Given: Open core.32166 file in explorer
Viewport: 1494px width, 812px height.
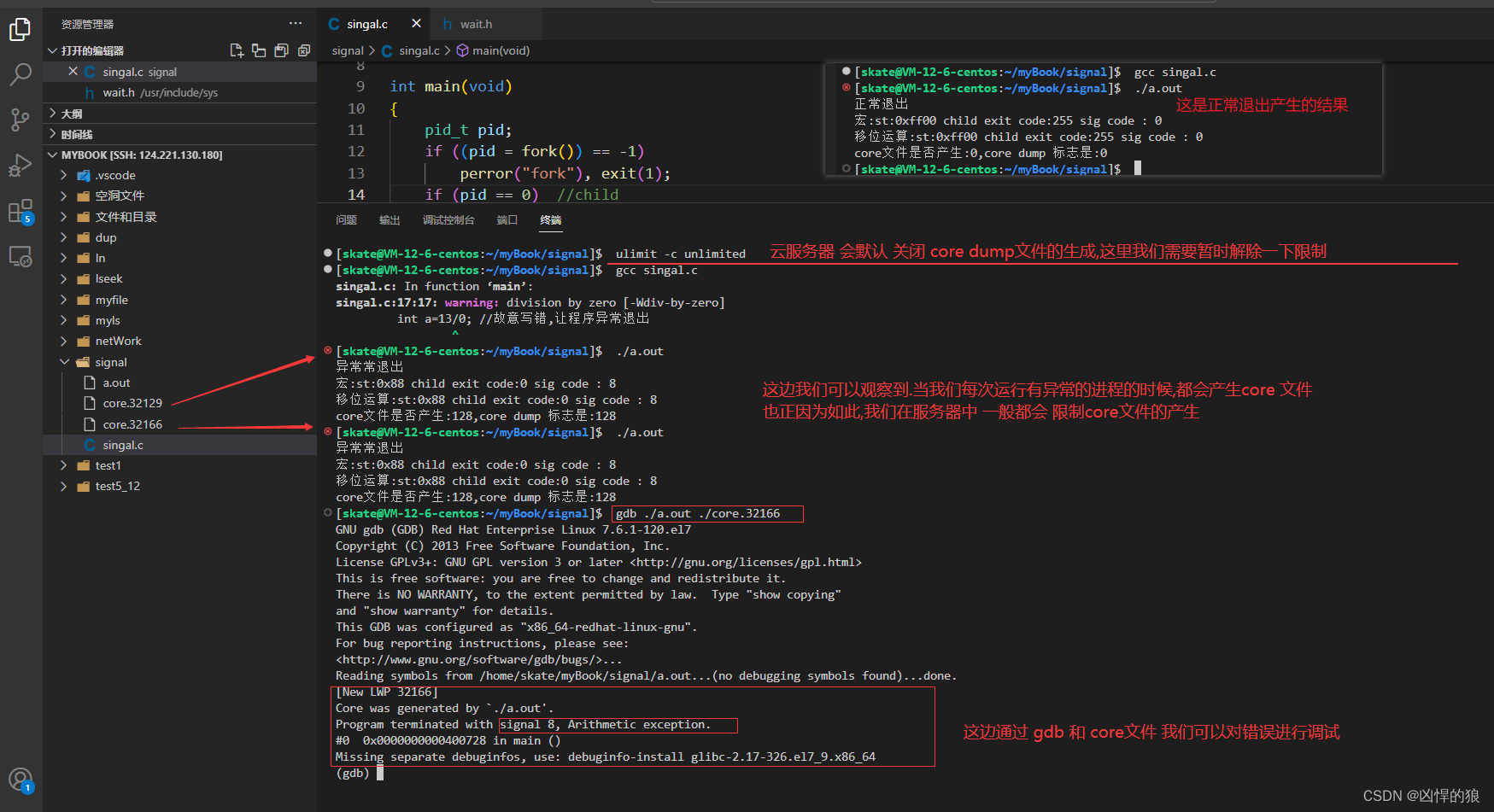Looking at the screenshot, I should pyautogui.click(x=132, y=424).
